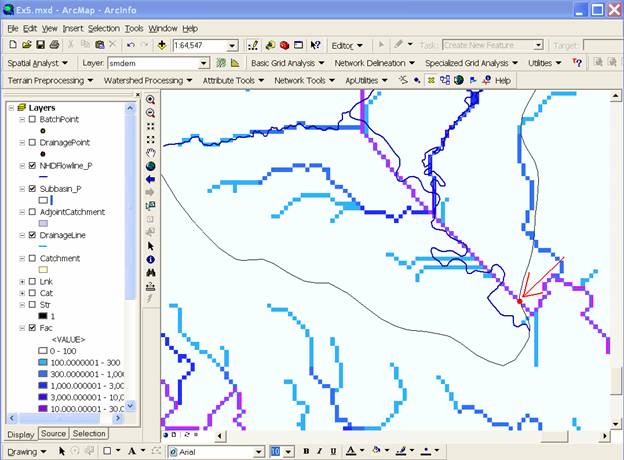Expand the Lnk layer tree node
Image resolution: width=624 pixels, height=460 pixels.
21,281
